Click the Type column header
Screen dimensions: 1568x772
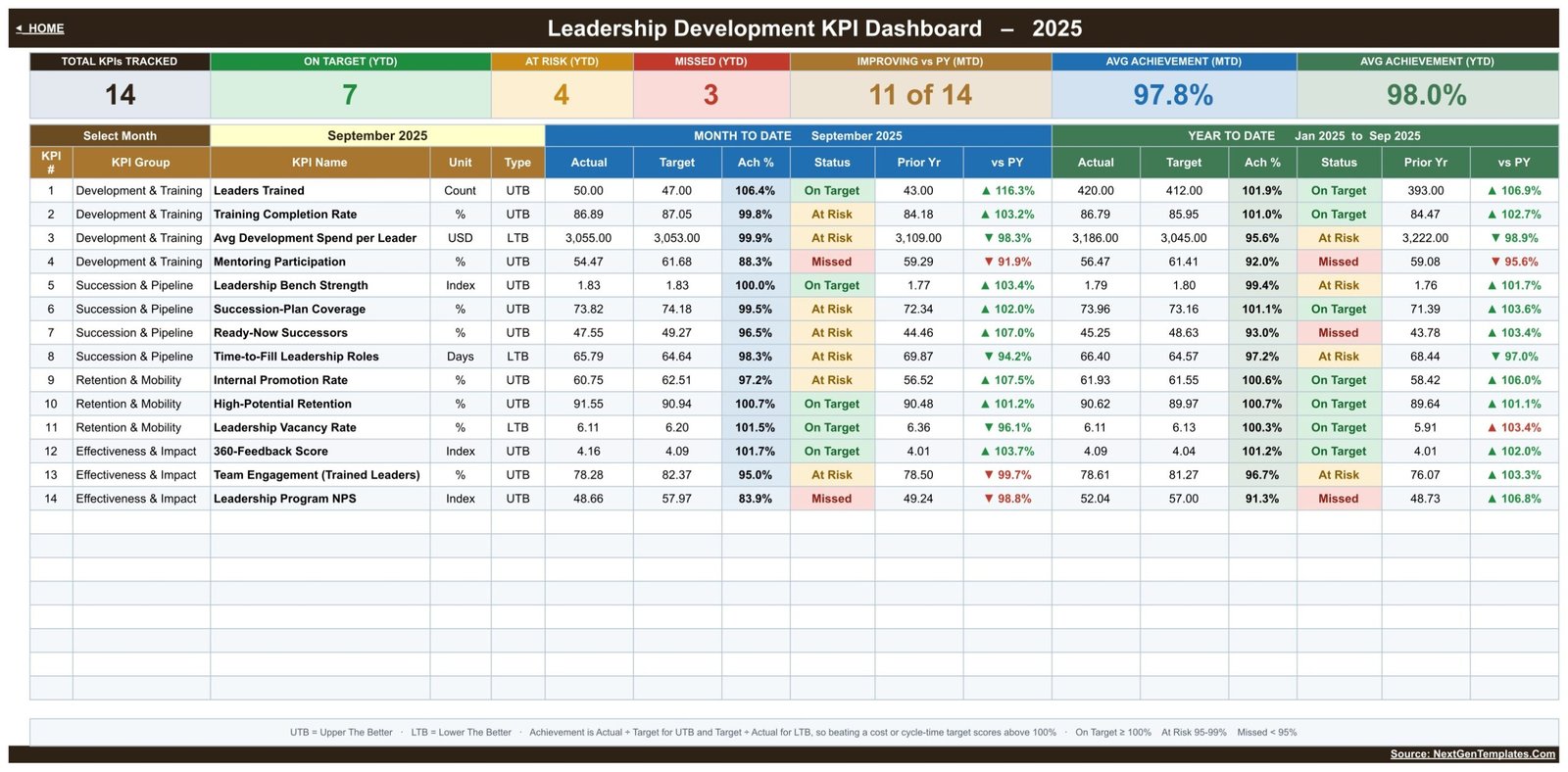pyautogui.click(x=517, y=163)
